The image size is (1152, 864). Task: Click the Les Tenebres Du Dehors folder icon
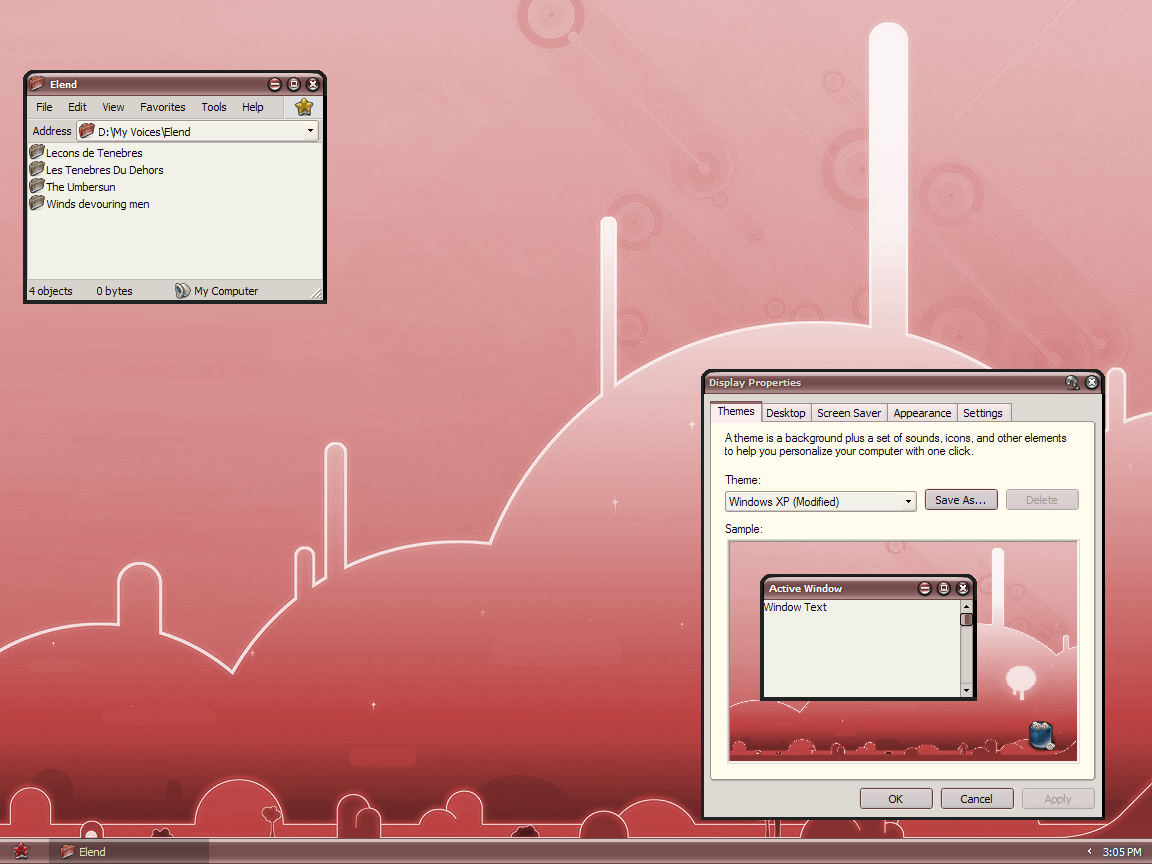pyautogui.click(x=37, y=169)
